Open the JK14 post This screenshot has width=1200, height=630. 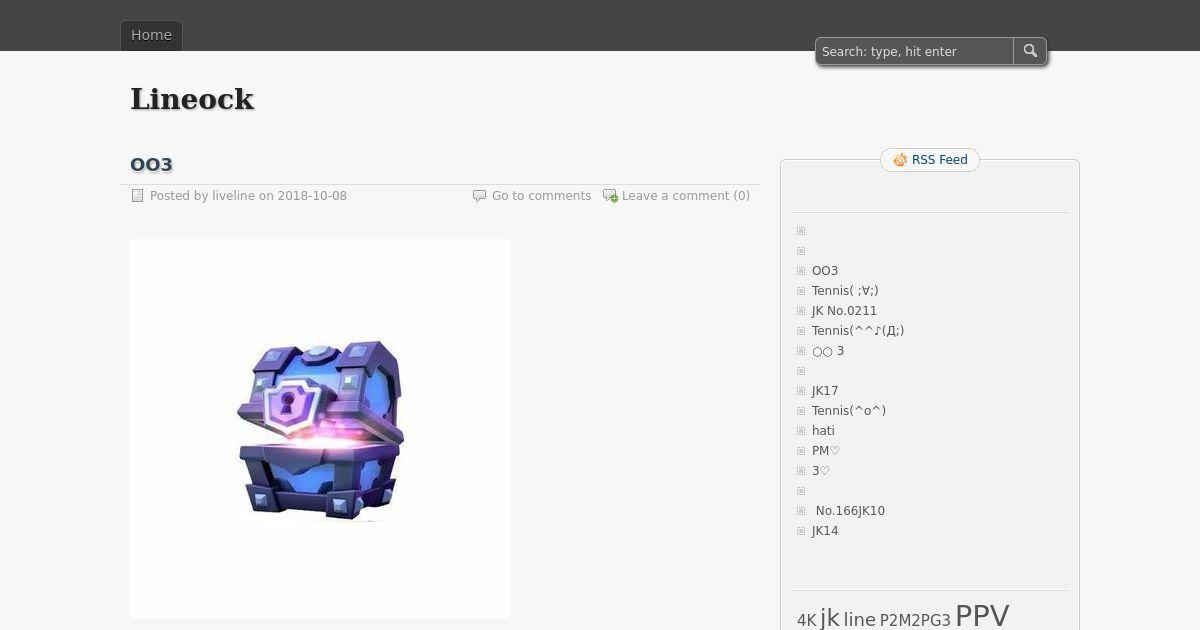pyautogui.click(x=825, y=531)
